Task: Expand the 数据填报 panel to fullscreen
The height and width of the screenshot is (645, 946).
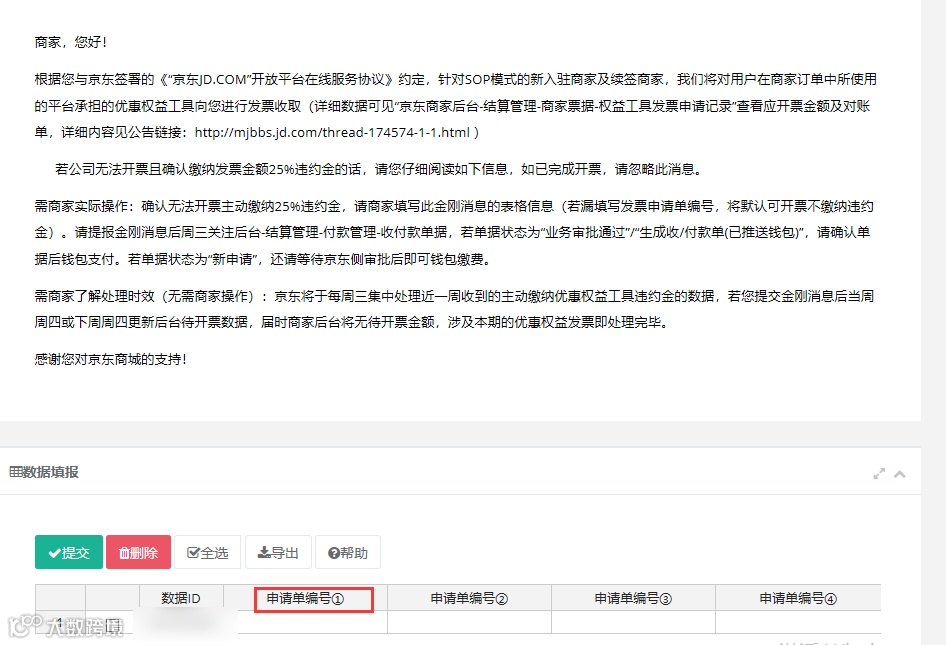Action: coord(879,474)
